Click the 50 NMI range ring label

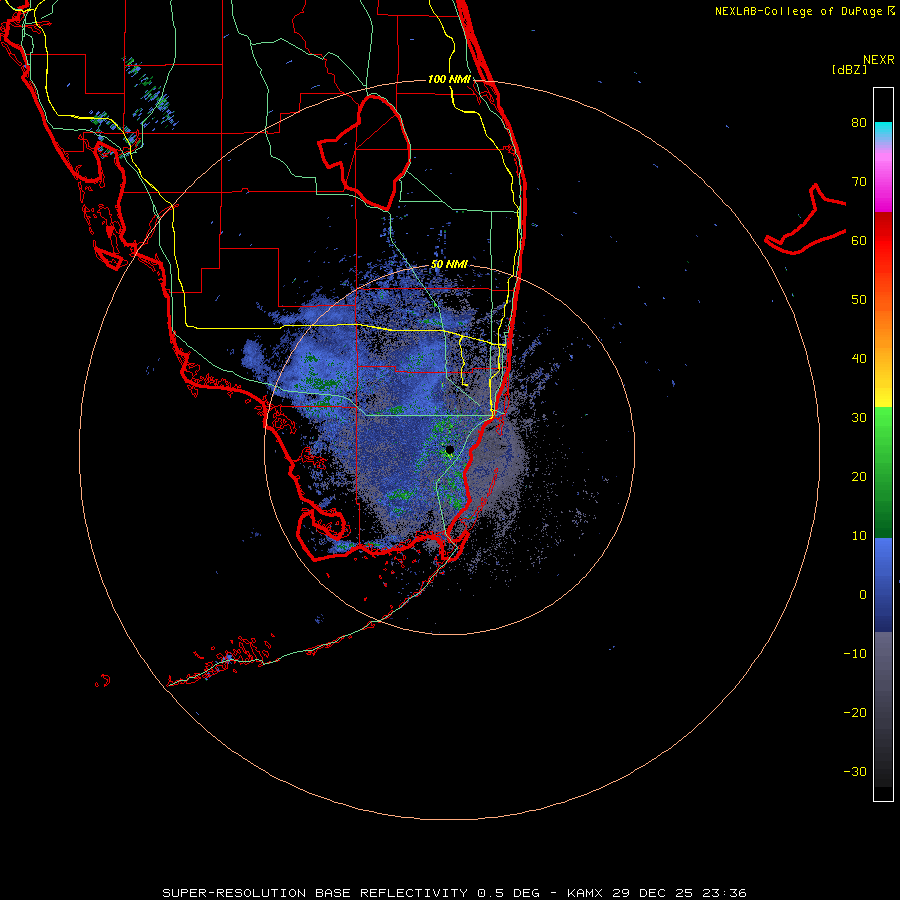[x=449, y=265]
